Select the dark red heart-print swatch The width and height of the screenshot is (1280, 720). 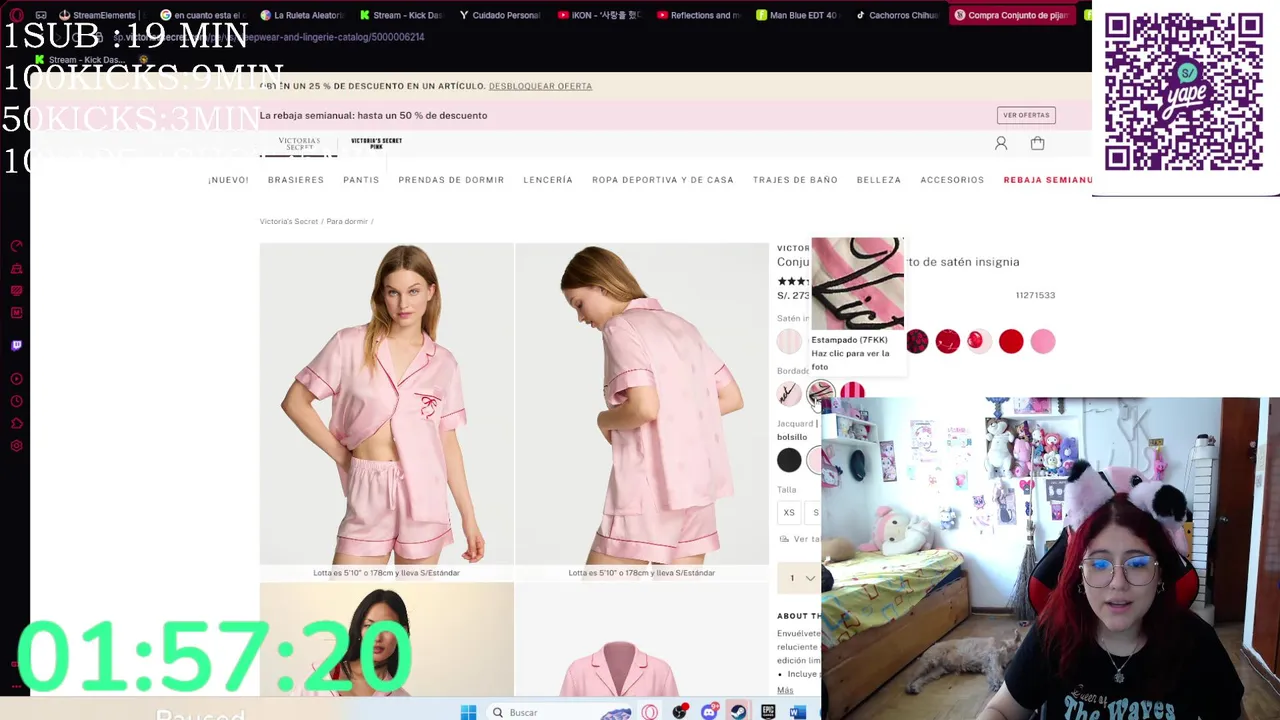(x=917, y=342)
